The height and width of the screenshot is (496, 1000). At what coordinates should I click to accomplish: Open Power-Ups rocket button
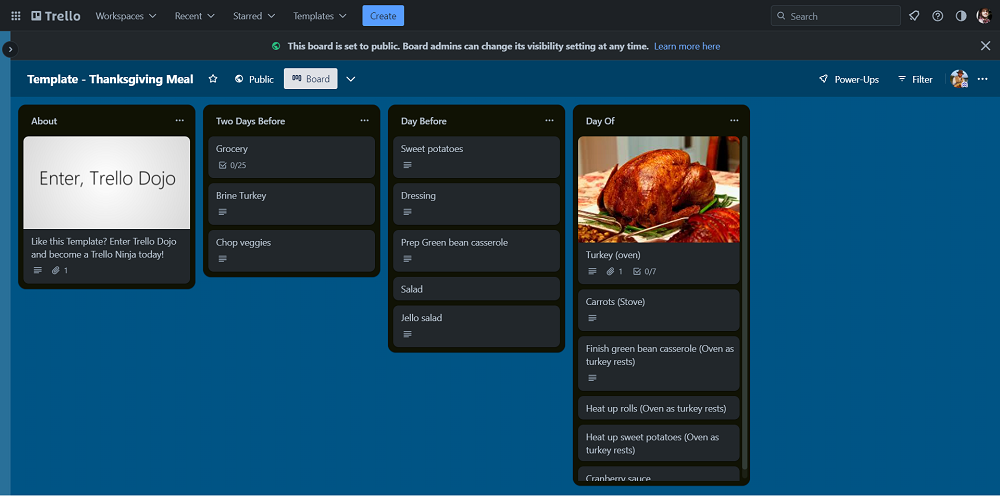click(x=848, y=79)
